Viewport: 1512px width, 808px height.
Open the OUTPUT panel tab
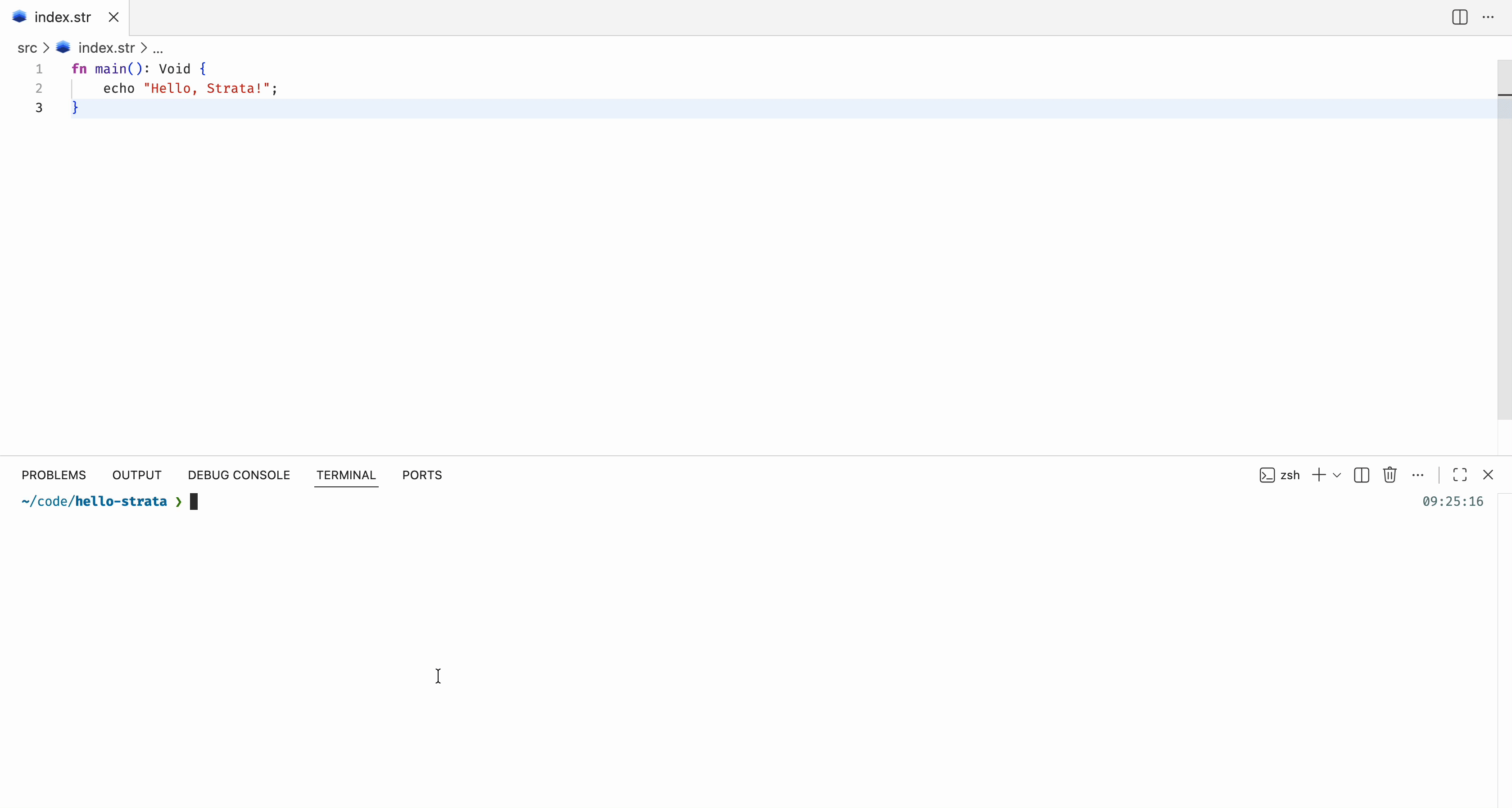coord(137,475)
